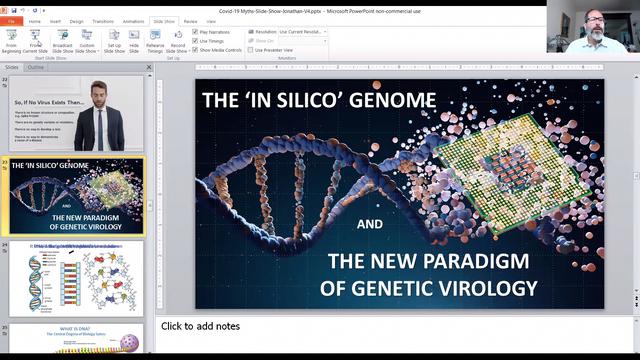Switch to the Outline pane tab

pos(36,67)
